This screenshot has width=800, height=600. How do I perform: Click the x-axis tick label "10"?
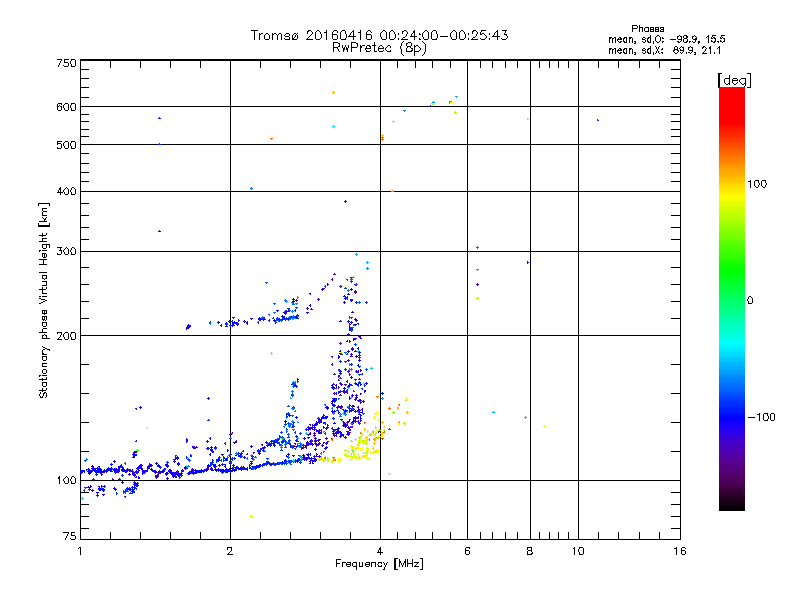[x=578, y=551]
